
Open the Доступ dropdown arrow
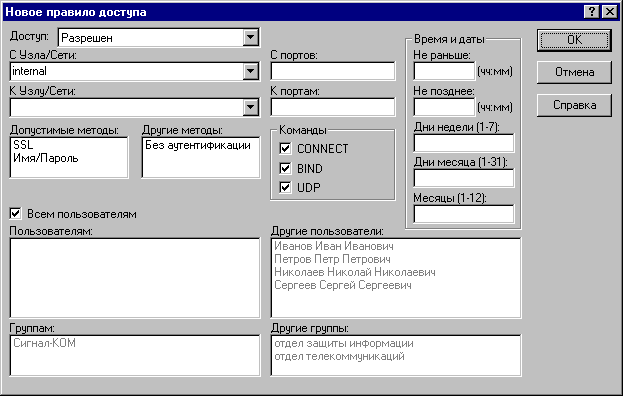[x=250, y=38]
